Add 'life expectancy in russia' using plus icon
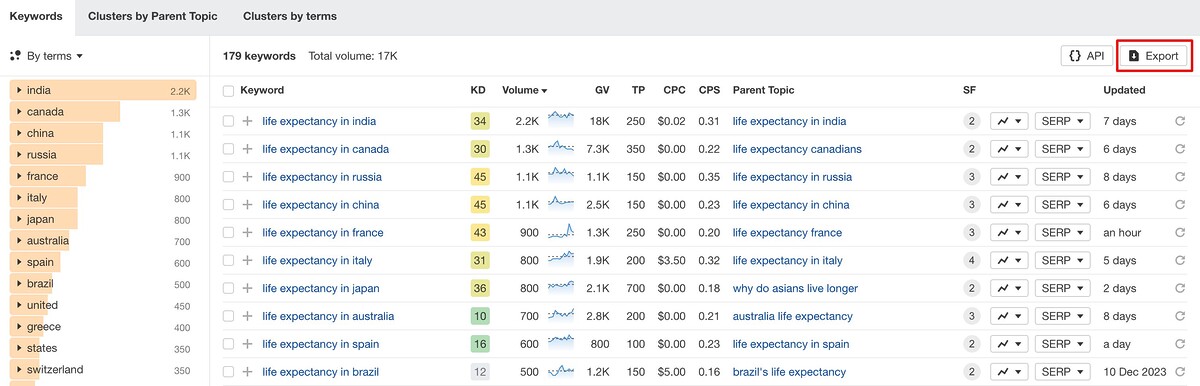The image size is (1200, 386). 247,177
